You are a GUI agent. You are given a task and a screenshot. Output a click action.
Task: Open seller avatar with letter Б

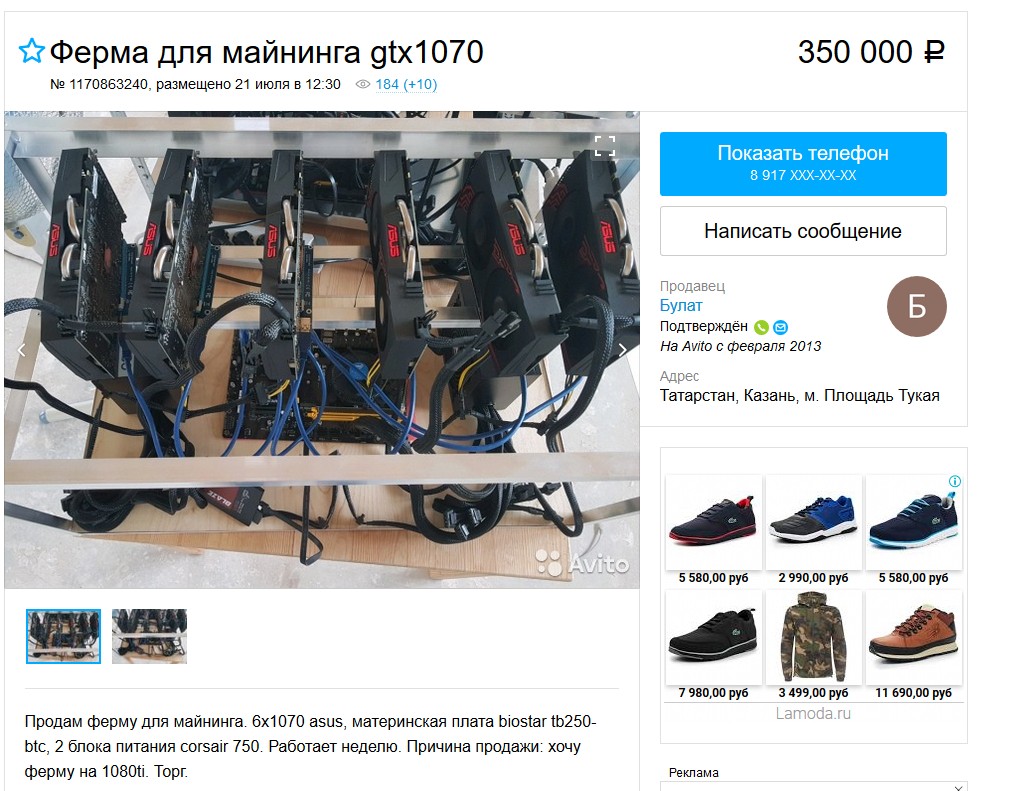click(916, 307)
